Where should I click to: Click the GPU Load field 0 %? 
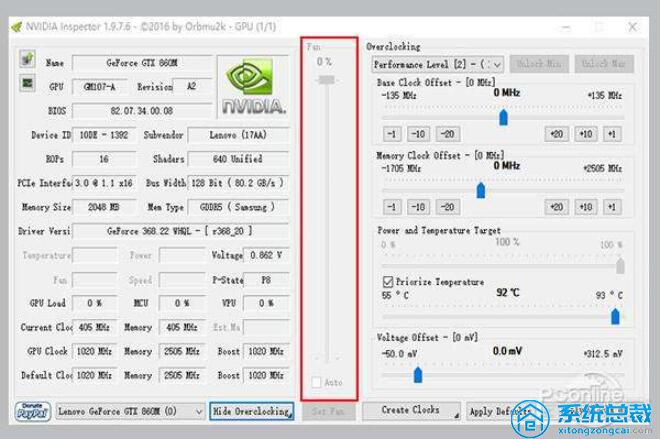click(94, 304)
